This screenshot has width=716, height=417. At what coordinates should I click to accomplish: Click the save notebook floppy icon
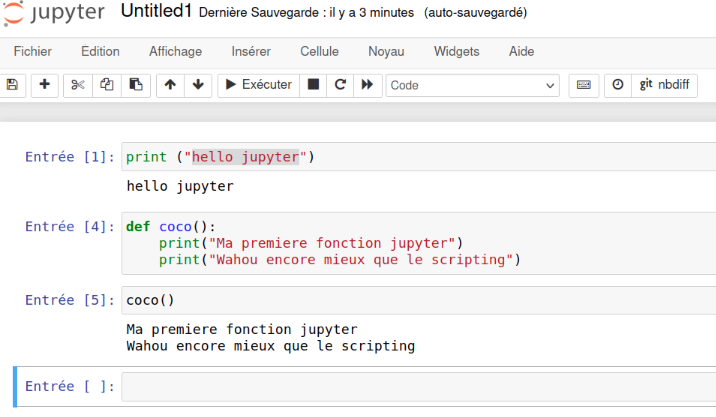coord(13,85)
